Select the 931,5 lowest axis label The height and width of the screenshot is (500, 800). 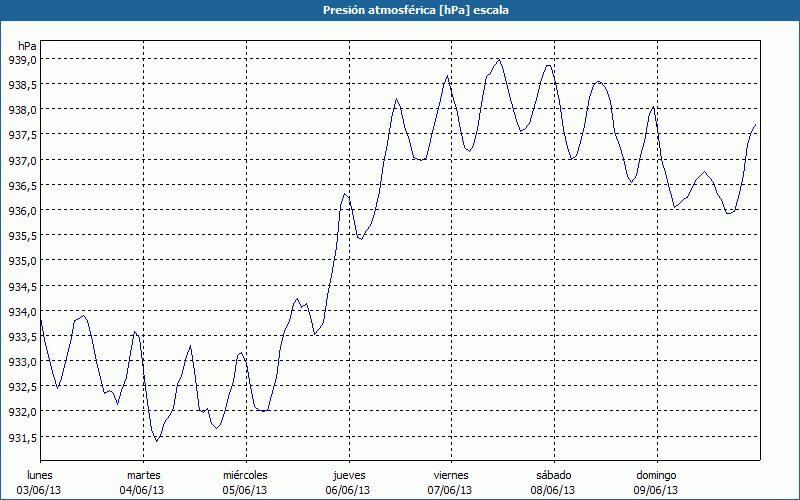21,437
